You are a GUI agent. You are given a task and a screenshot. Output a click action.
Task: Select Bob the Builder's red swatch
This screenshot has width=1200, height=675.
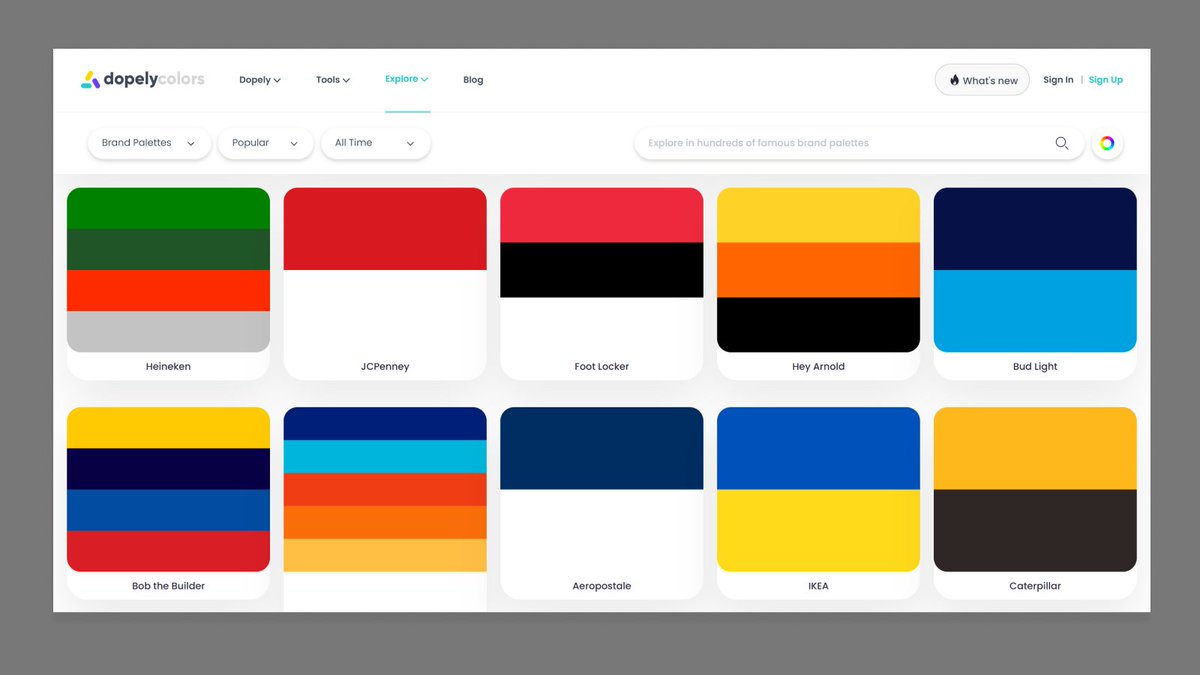click(168, 551)
